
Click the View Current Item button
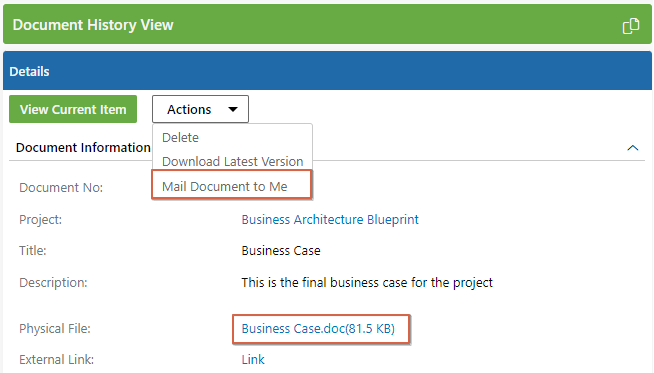click(73, 109)
